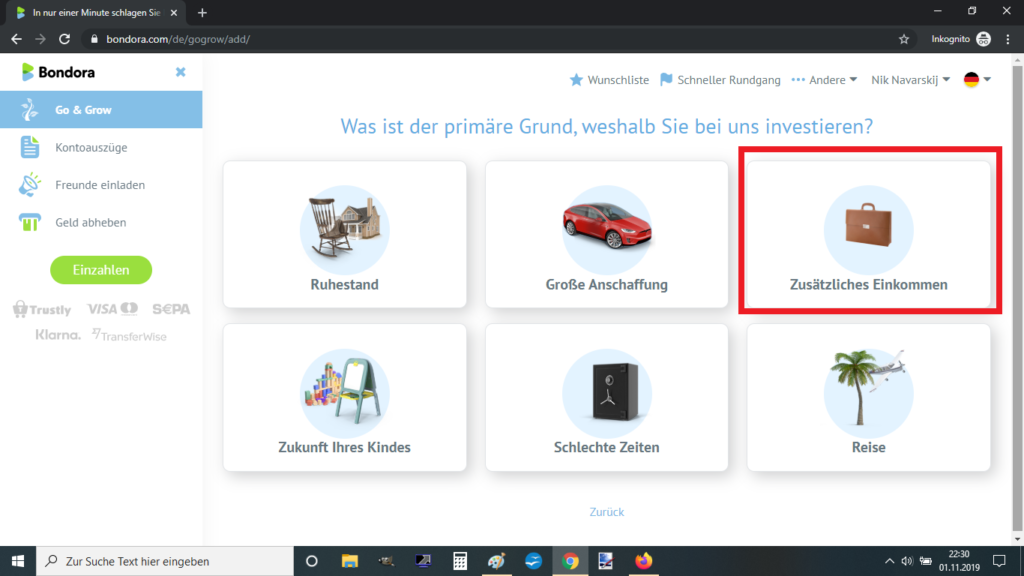The width and height of the screenshot is (1024, 576).
Task: Open the Windows Start menu
Action: click(x=18, y=561)
